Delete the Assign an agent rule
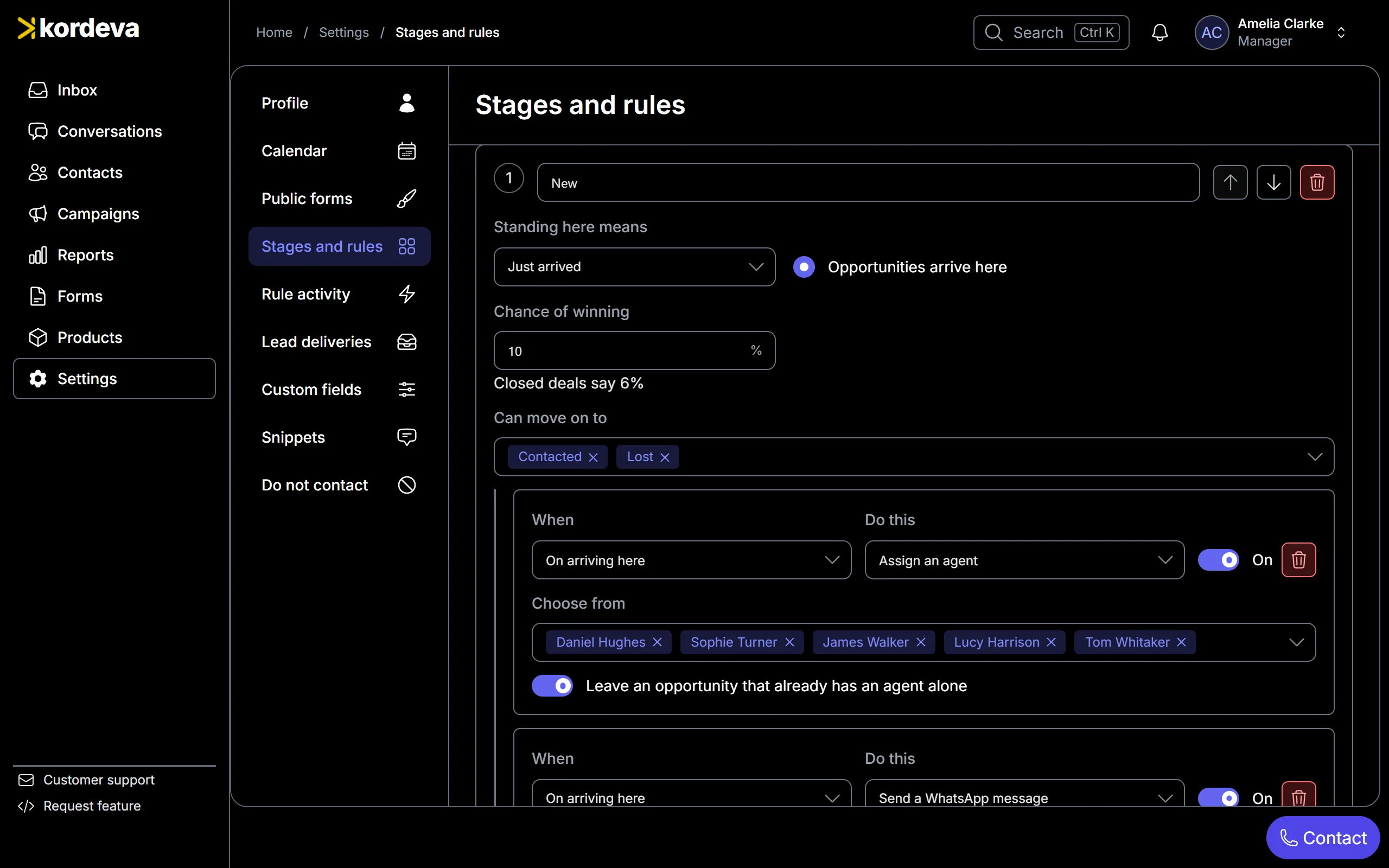Screen dimensions: 1389x868 pyautogui.click(x=1299, y=560)
